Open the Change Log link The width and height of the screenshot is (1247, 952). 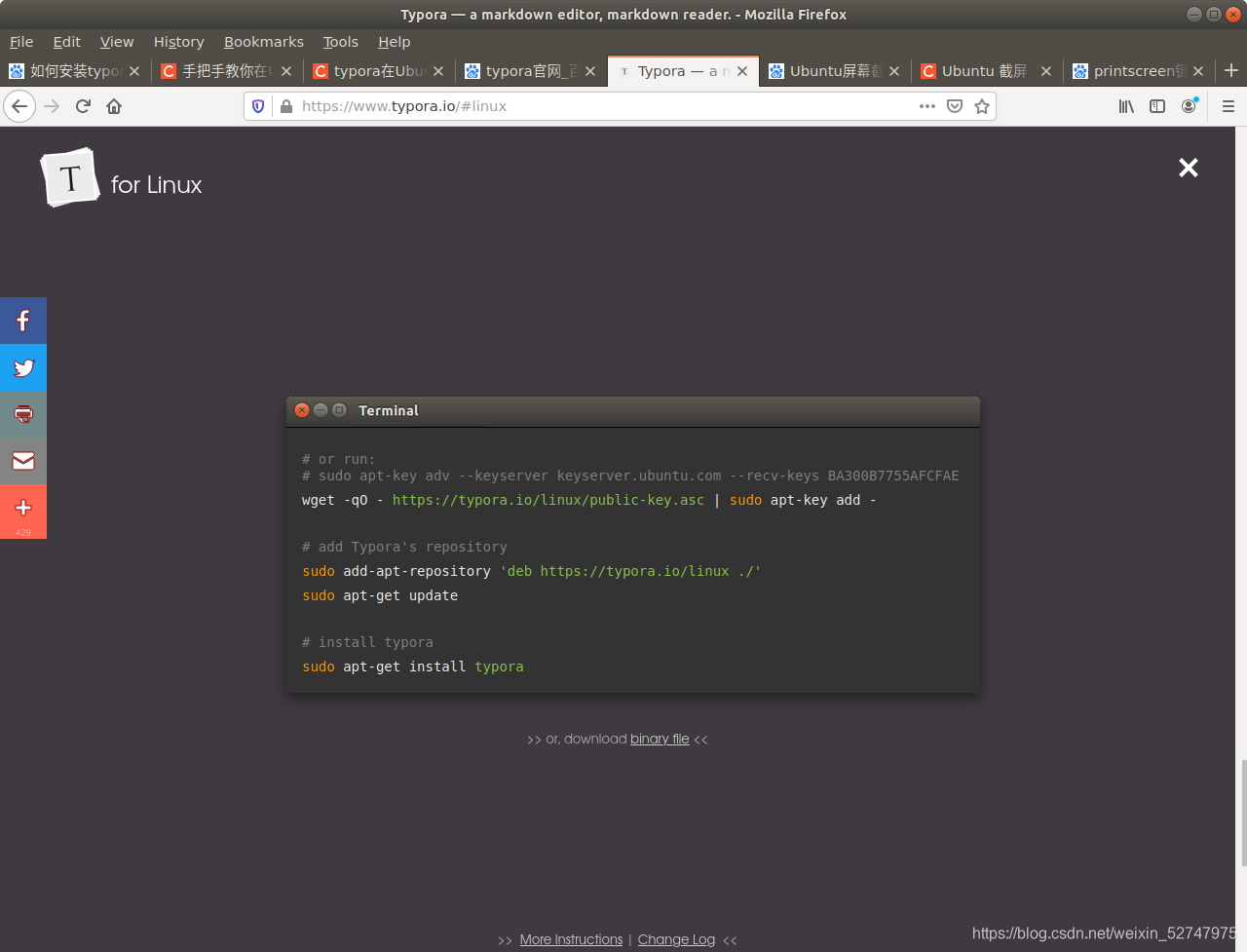676,939
